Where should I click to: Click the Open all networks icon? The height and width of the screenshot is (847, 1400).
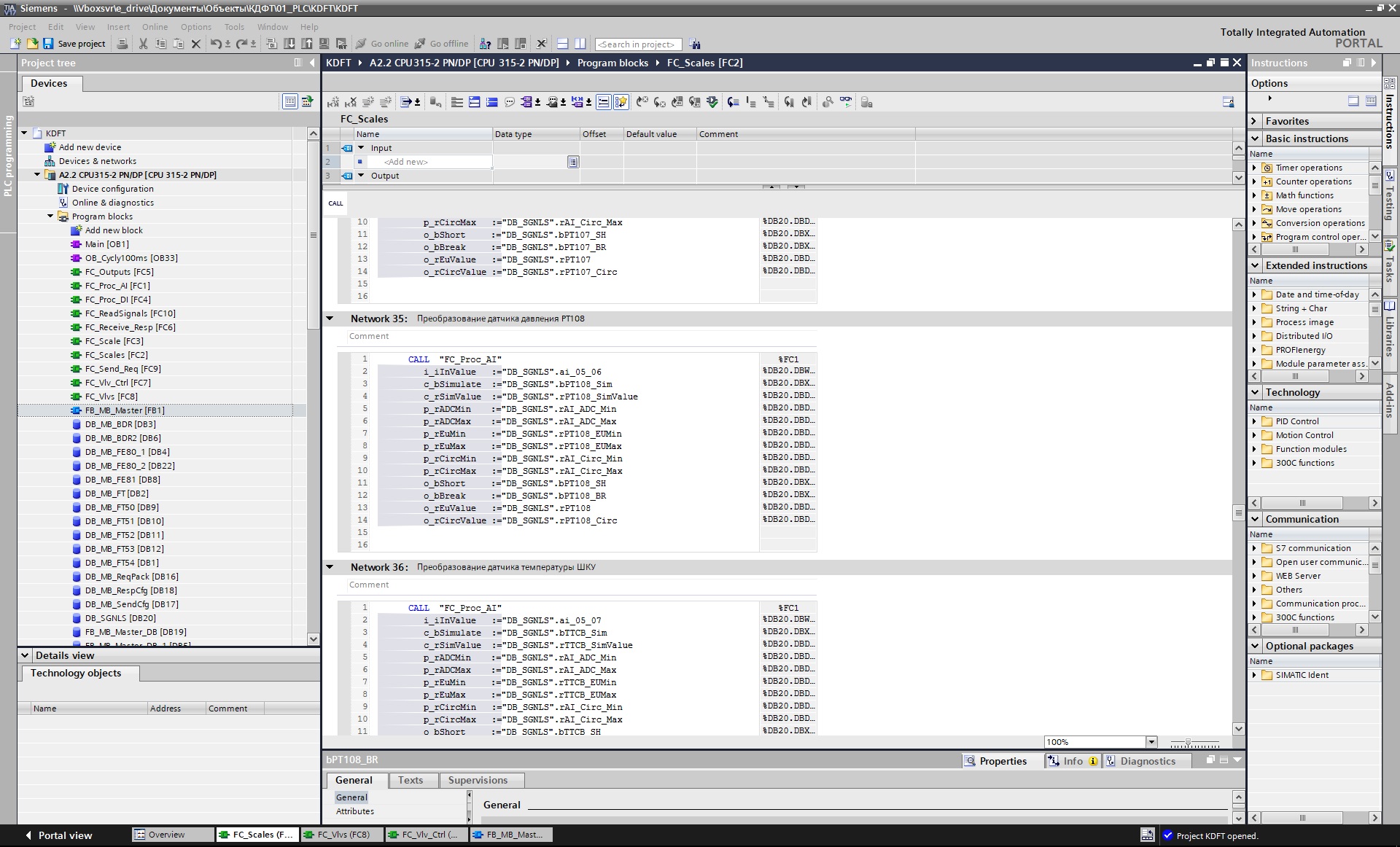(475, 102)
